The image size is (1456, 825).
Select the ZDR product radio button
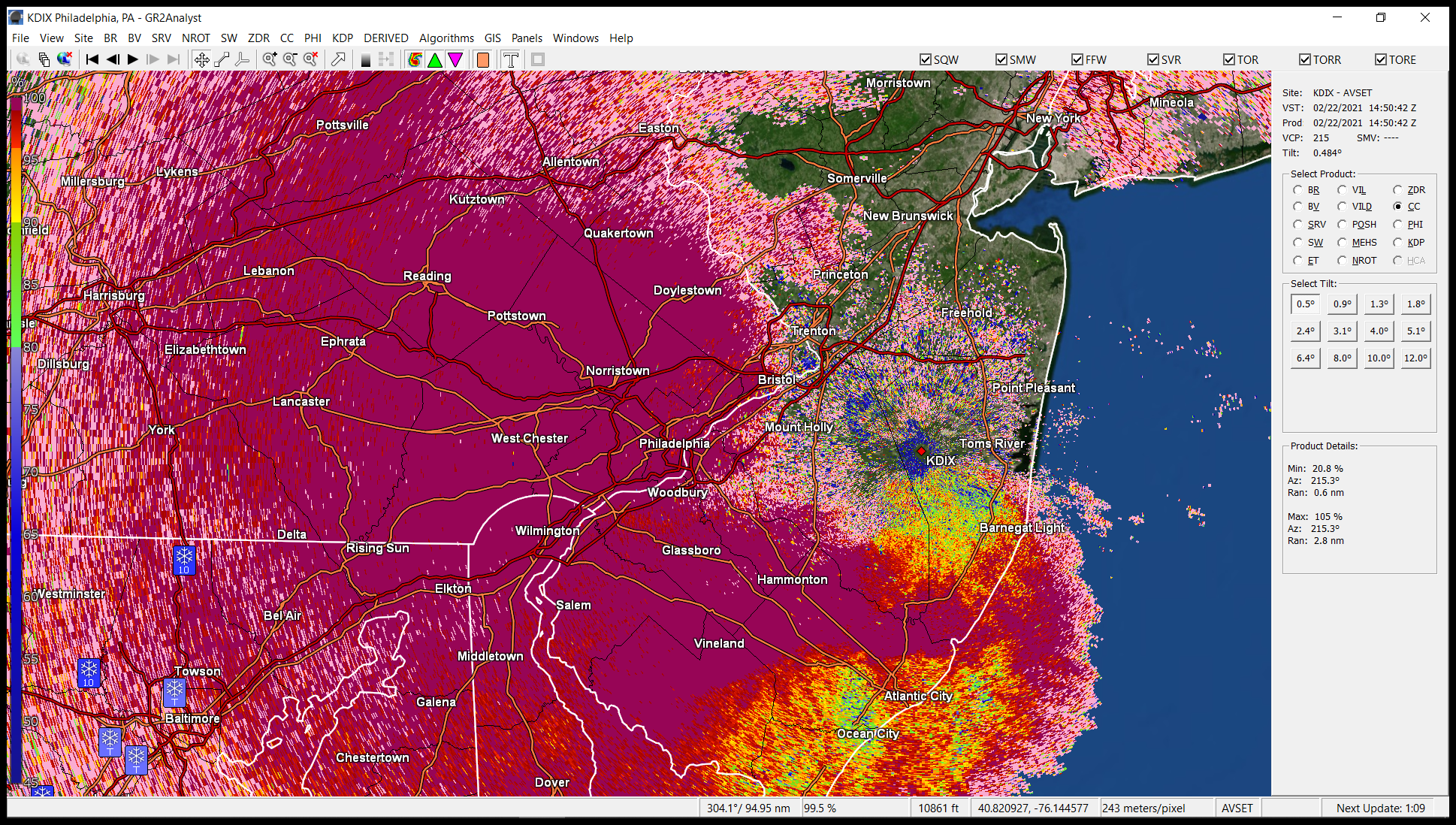(1397, 190)
